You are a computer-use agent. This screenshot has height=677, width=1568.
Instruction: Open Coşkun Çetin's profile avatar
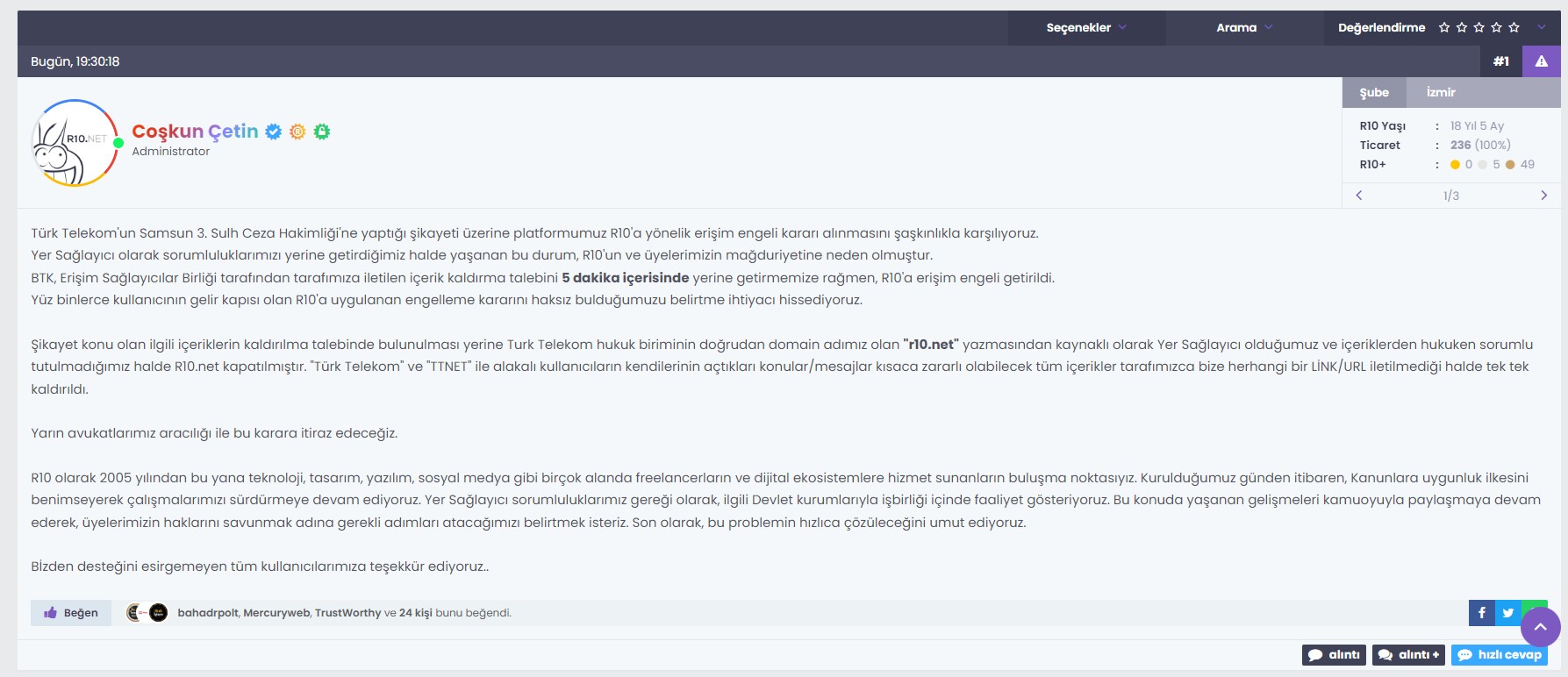pos(75,143)
